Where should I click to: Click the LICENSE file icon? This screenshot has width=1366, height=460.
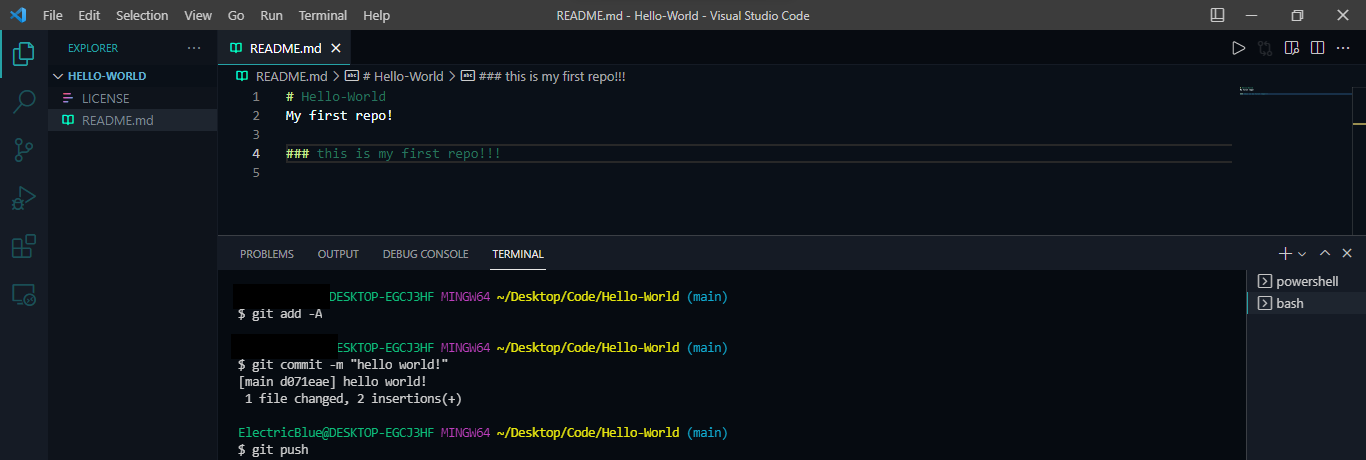67,98
